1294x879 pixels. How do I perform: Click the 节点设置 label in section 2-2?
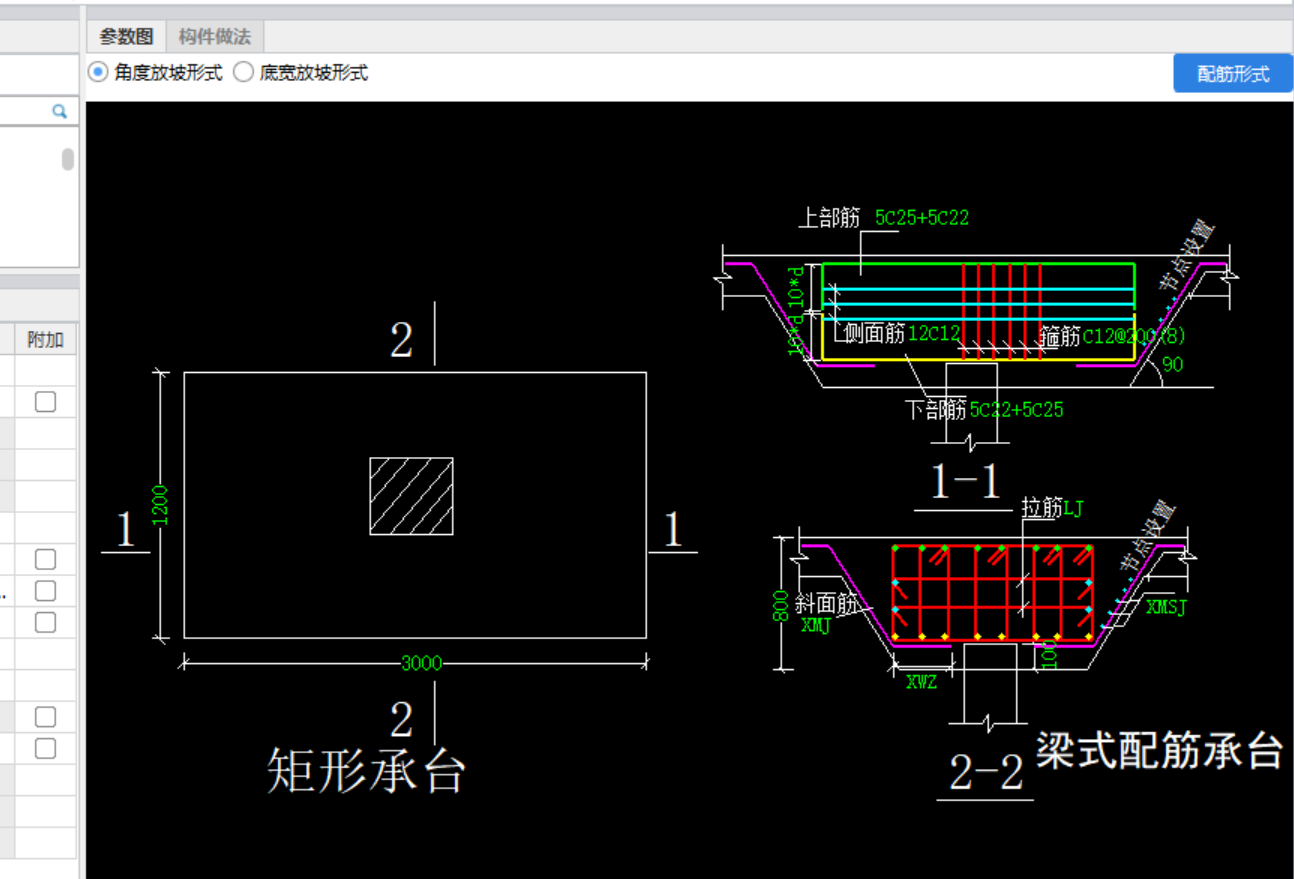point(1147,536)
